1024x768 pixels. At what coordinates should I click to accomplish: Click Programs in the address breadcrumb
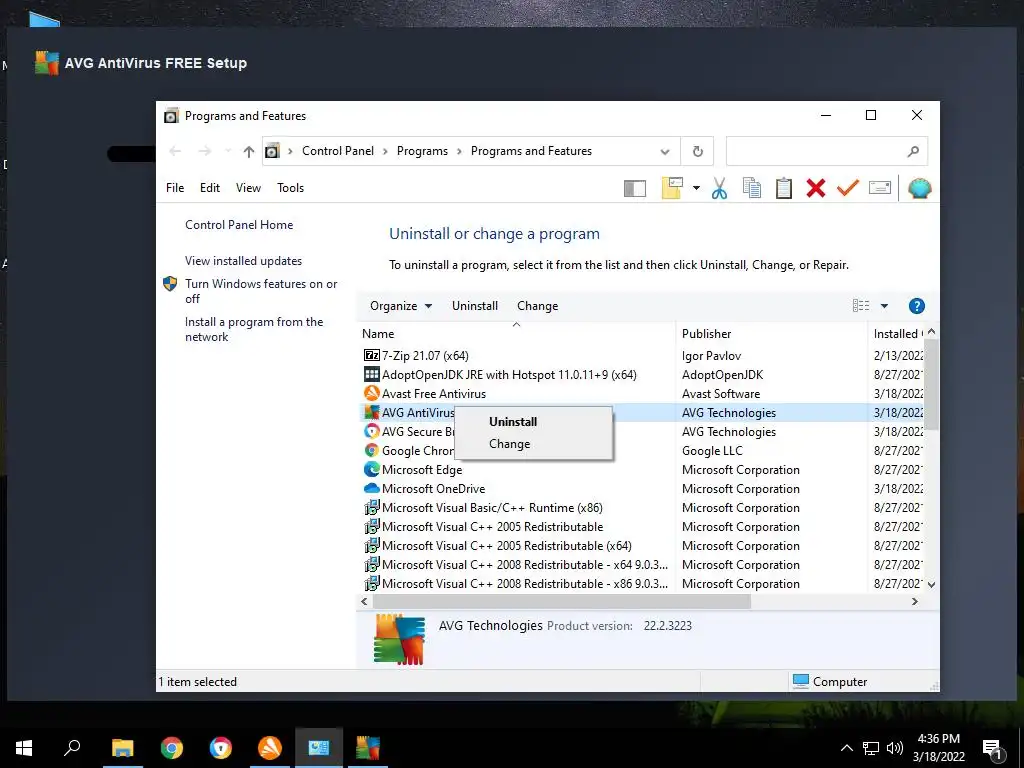pos(422,151)
